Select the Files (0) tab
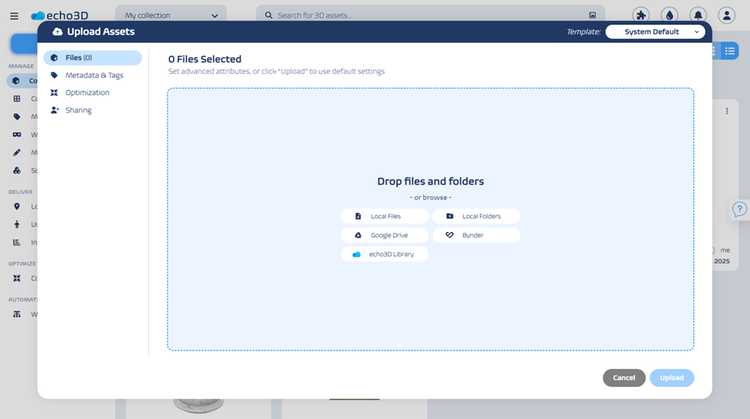 click(x=93, y=57)
